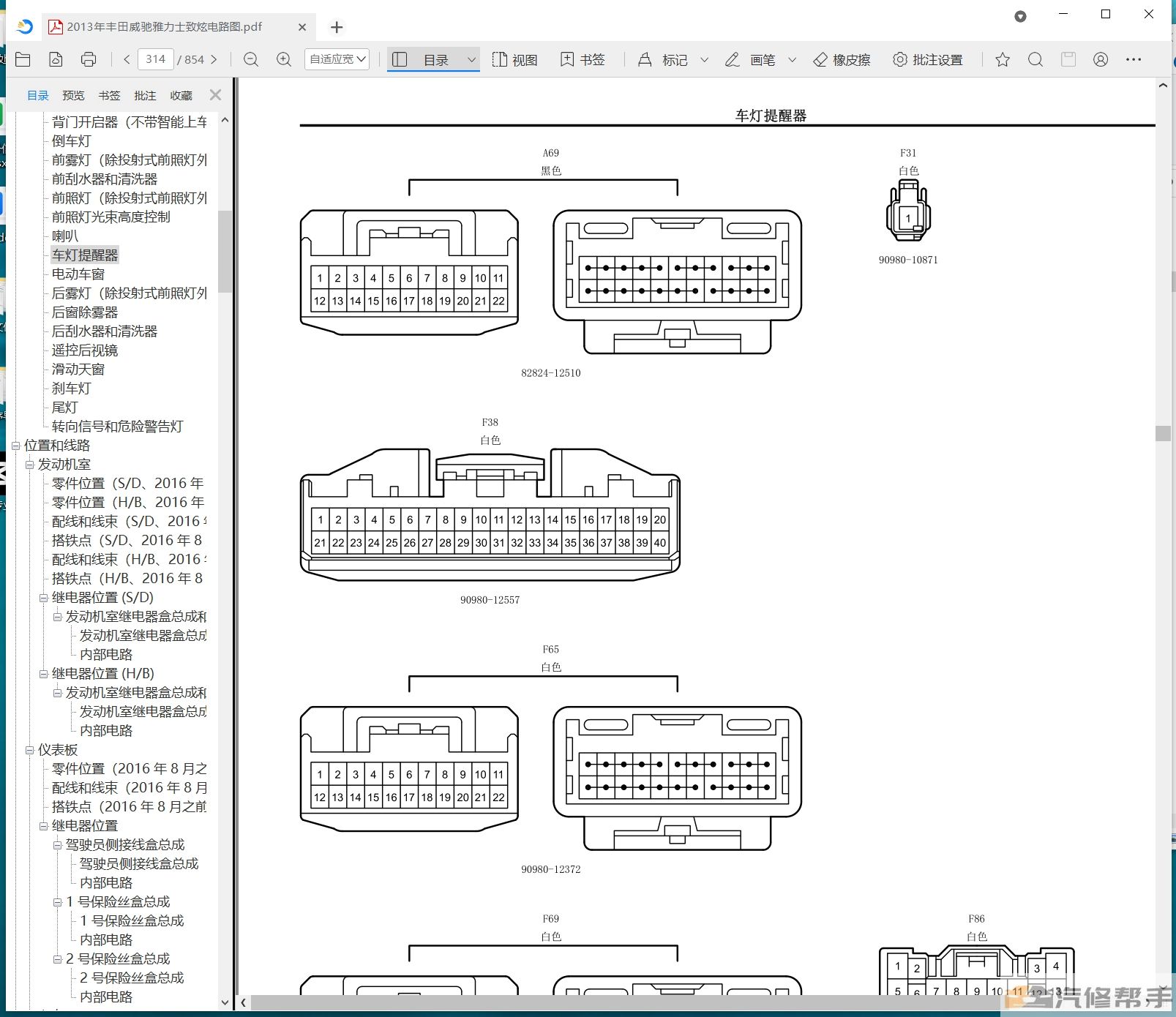Select the 橡皮擦 eraser tool

[842, 59]
